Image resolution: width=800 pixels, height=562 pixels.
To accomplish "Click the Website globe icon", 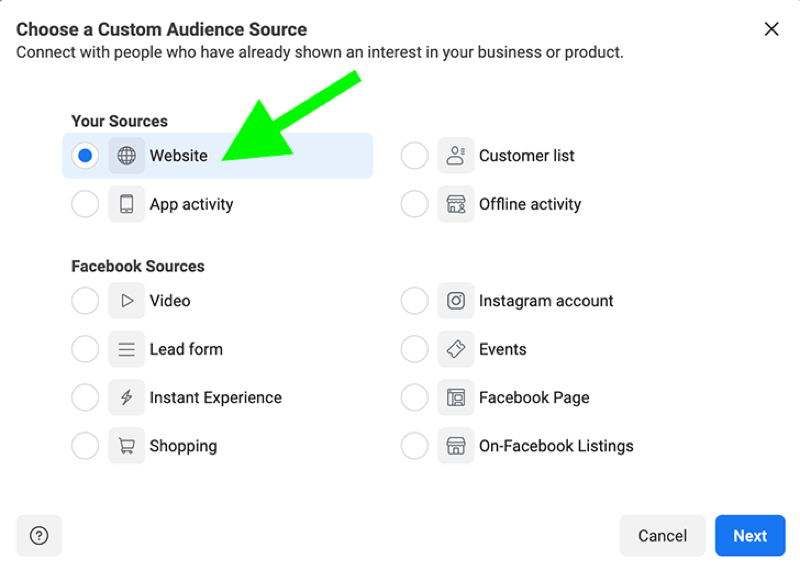I will 127,156.
